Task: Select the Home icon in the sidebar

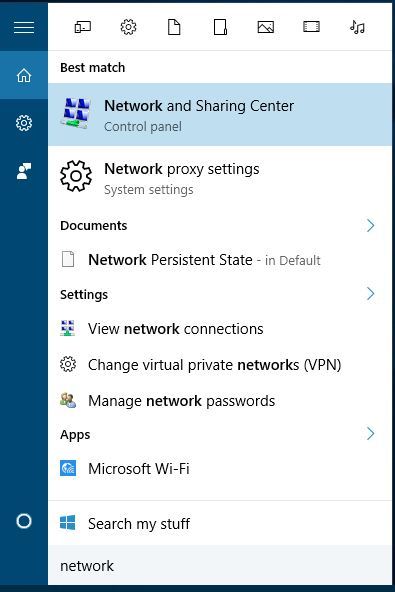Action: 24,75
